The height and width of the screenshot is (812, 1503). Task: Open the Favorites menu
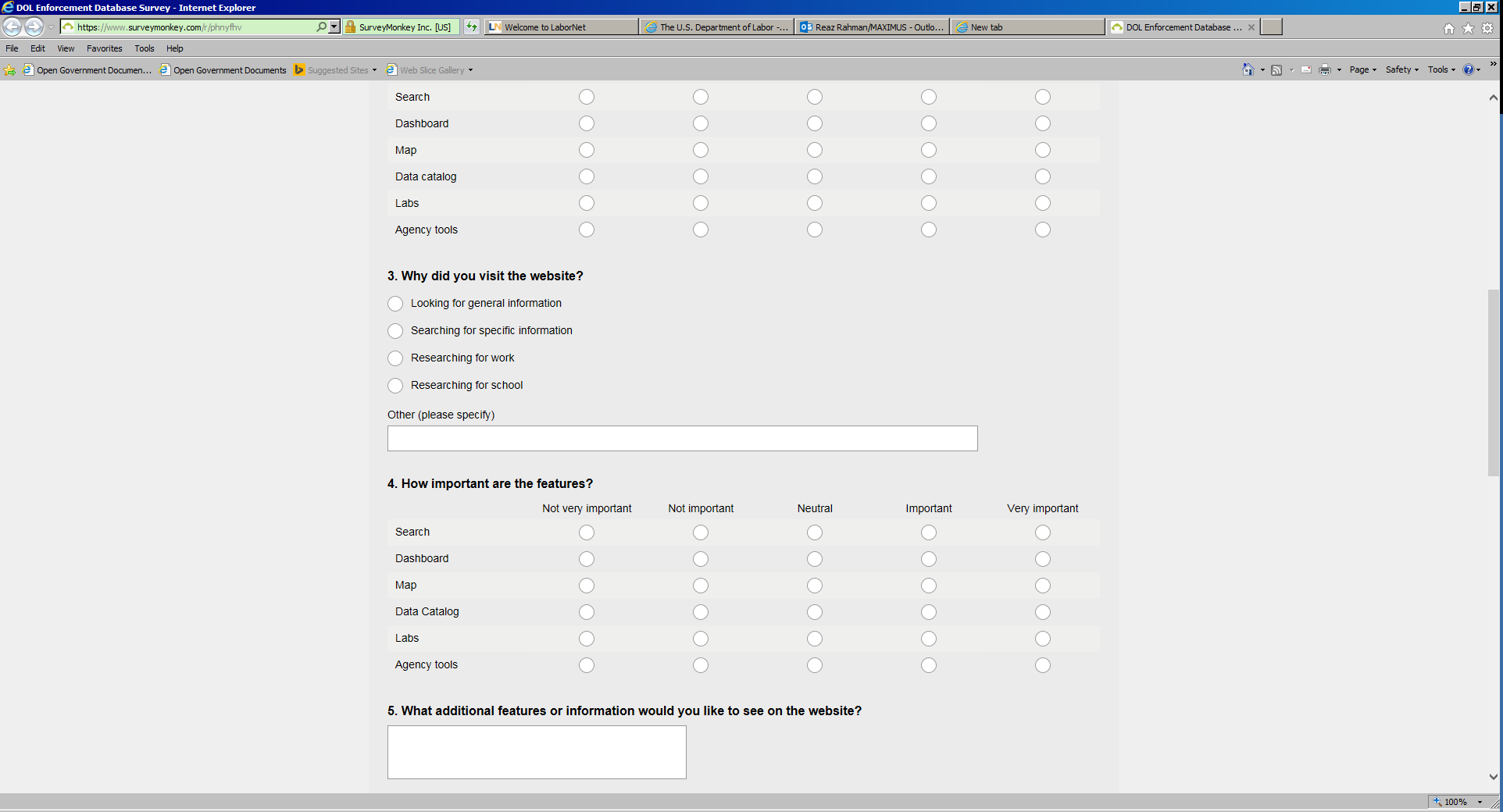click(x=105, y=48)
